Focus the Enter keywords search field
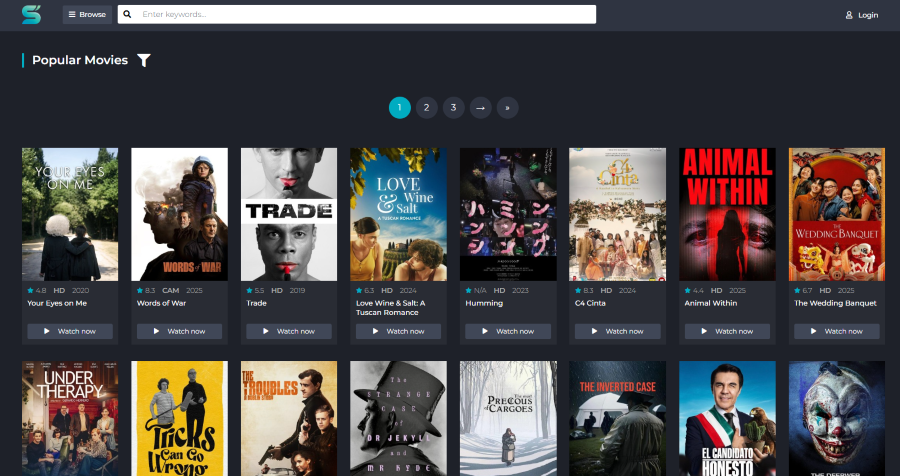 click(356, 14)
